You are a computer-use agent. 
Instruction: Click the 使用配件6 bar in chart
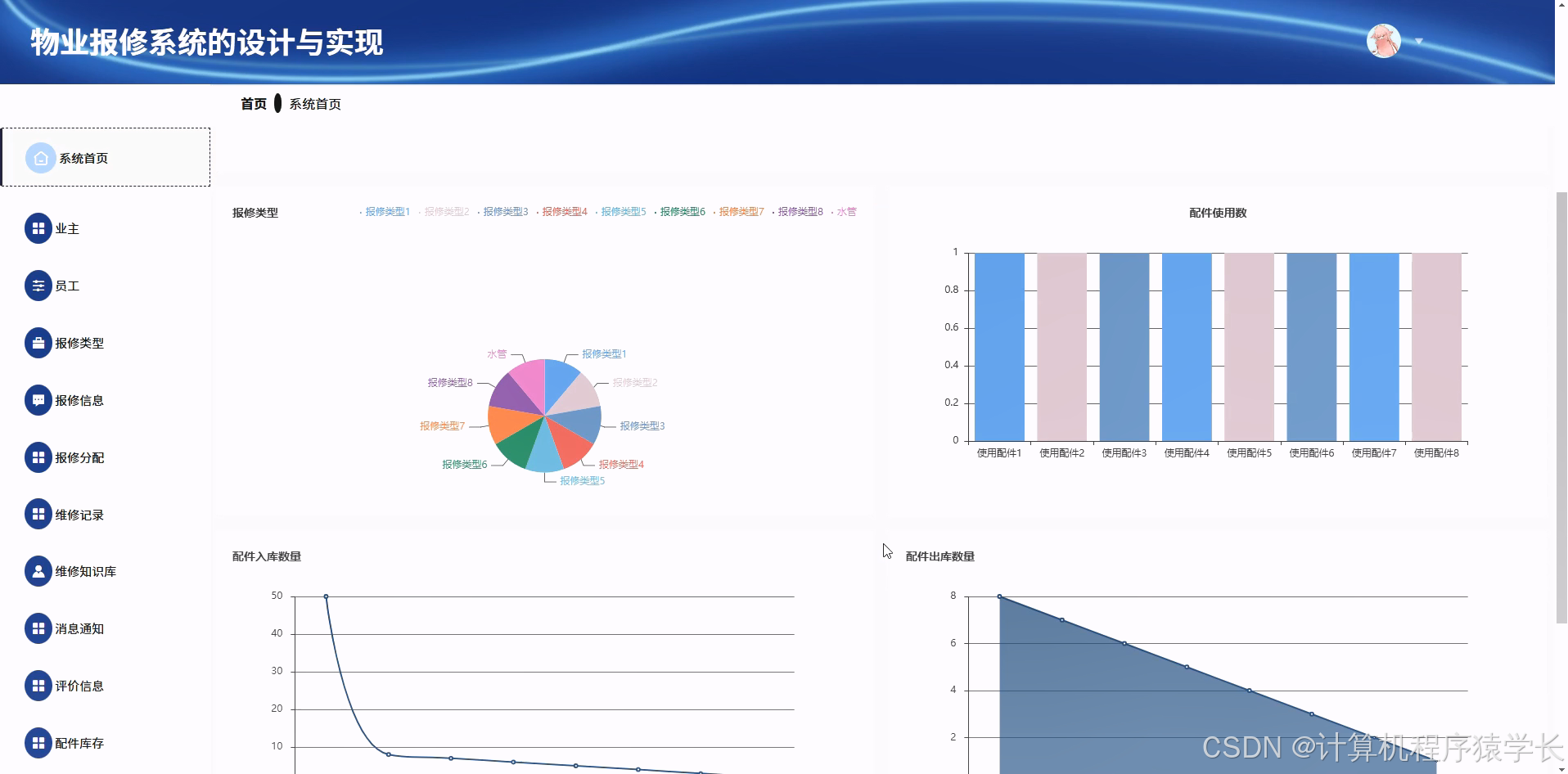(1312, 347)
